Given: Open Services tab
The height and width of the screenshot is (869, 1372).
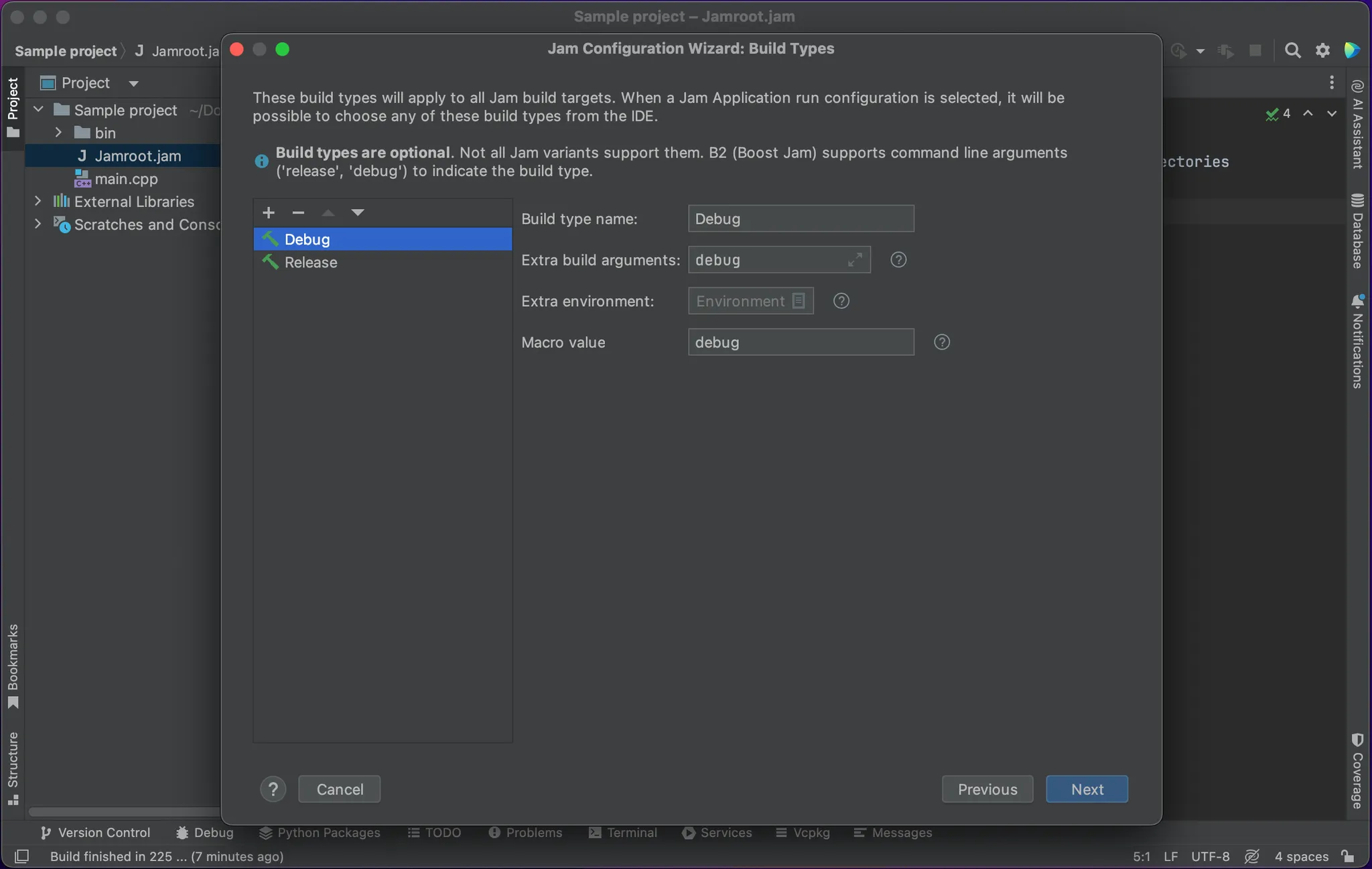Looking at the screenshot, I should pyautogui.click(x=717, y=832).
